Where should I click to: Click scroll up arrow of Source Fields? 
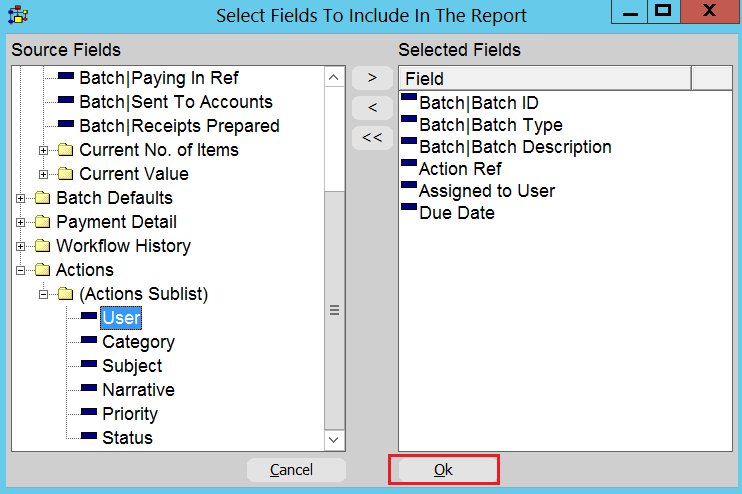point(334,77)
